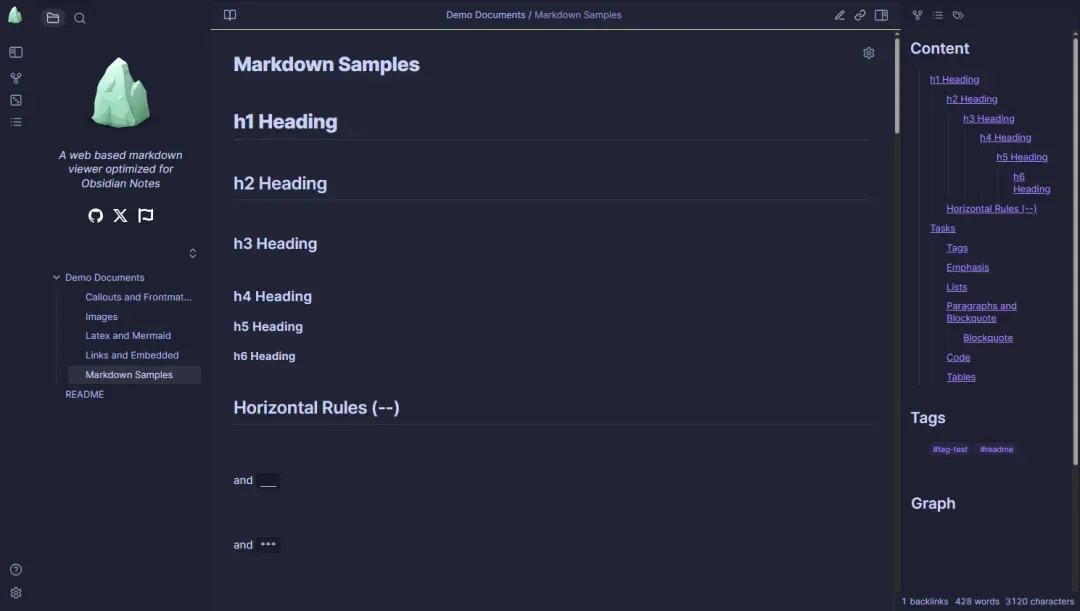Jump to h1 Heading in Content outline
The width and height of the screenshot is (1080, 611).
(x=954, y=80)
